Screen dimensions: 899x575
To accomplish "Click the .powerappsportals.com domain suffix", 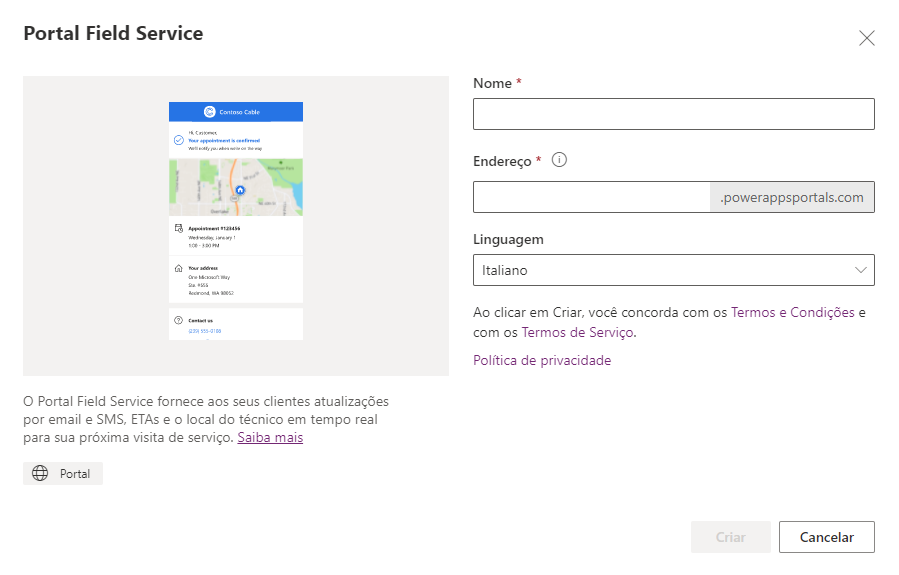I will point(792,197).
